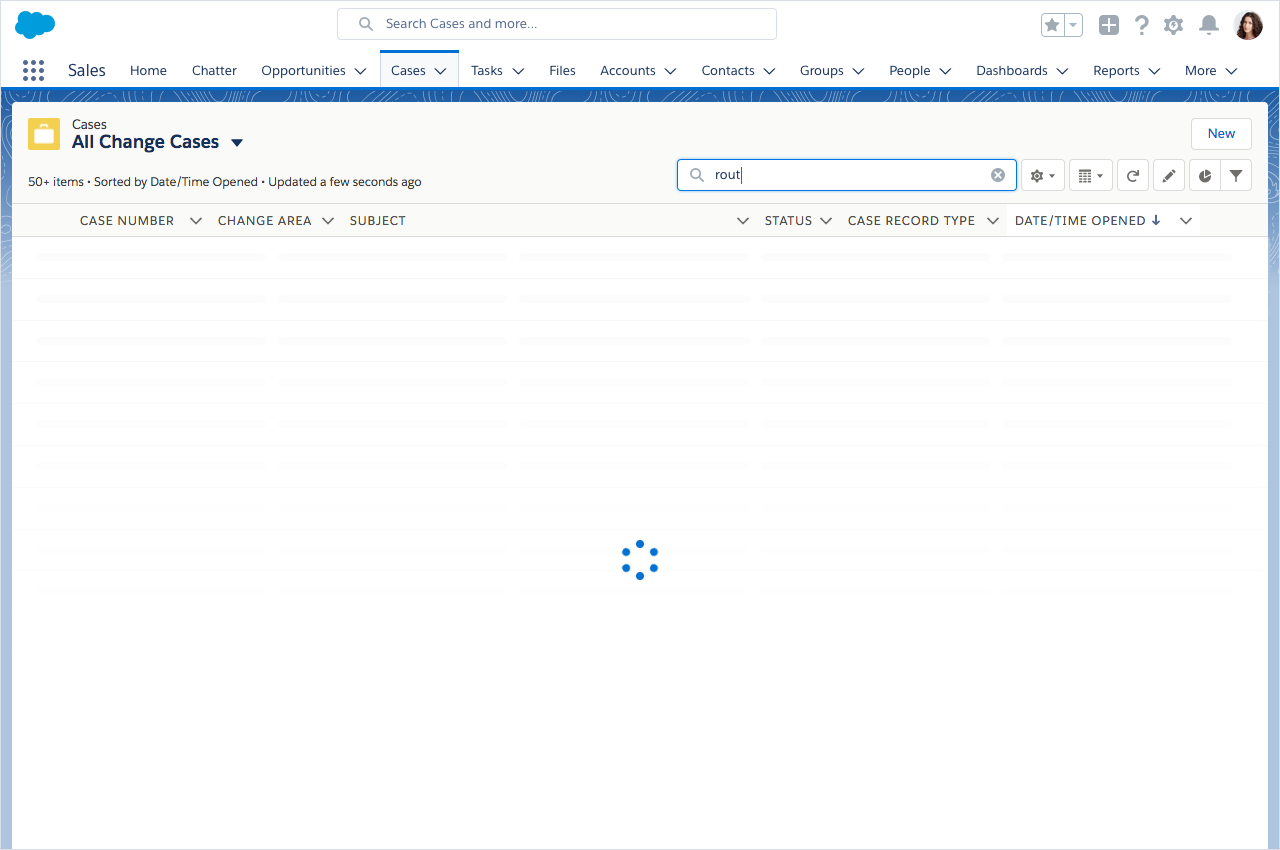This screenshot has width=1280, height=850.
Task: Sort by the Case Number column header
Action: [127, 220]
